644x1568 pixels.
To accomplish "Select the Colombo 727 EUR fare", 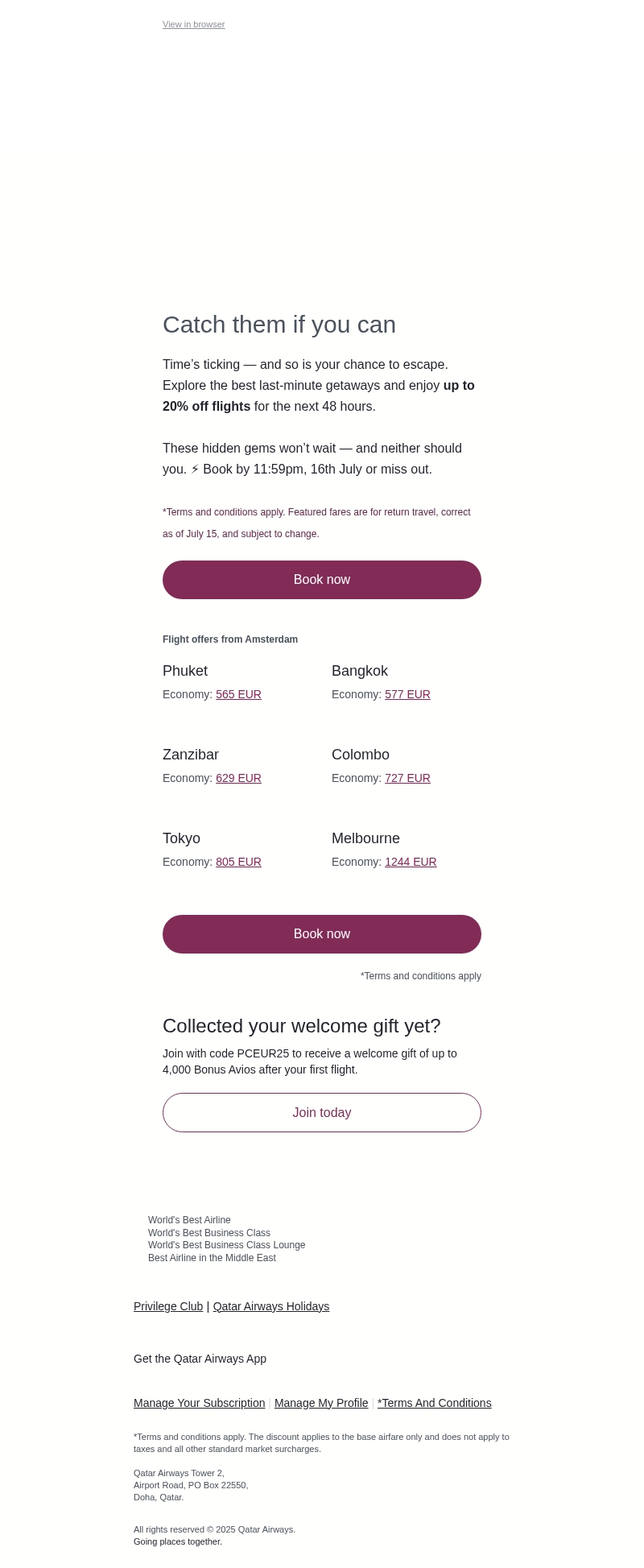I will (407, 778).
